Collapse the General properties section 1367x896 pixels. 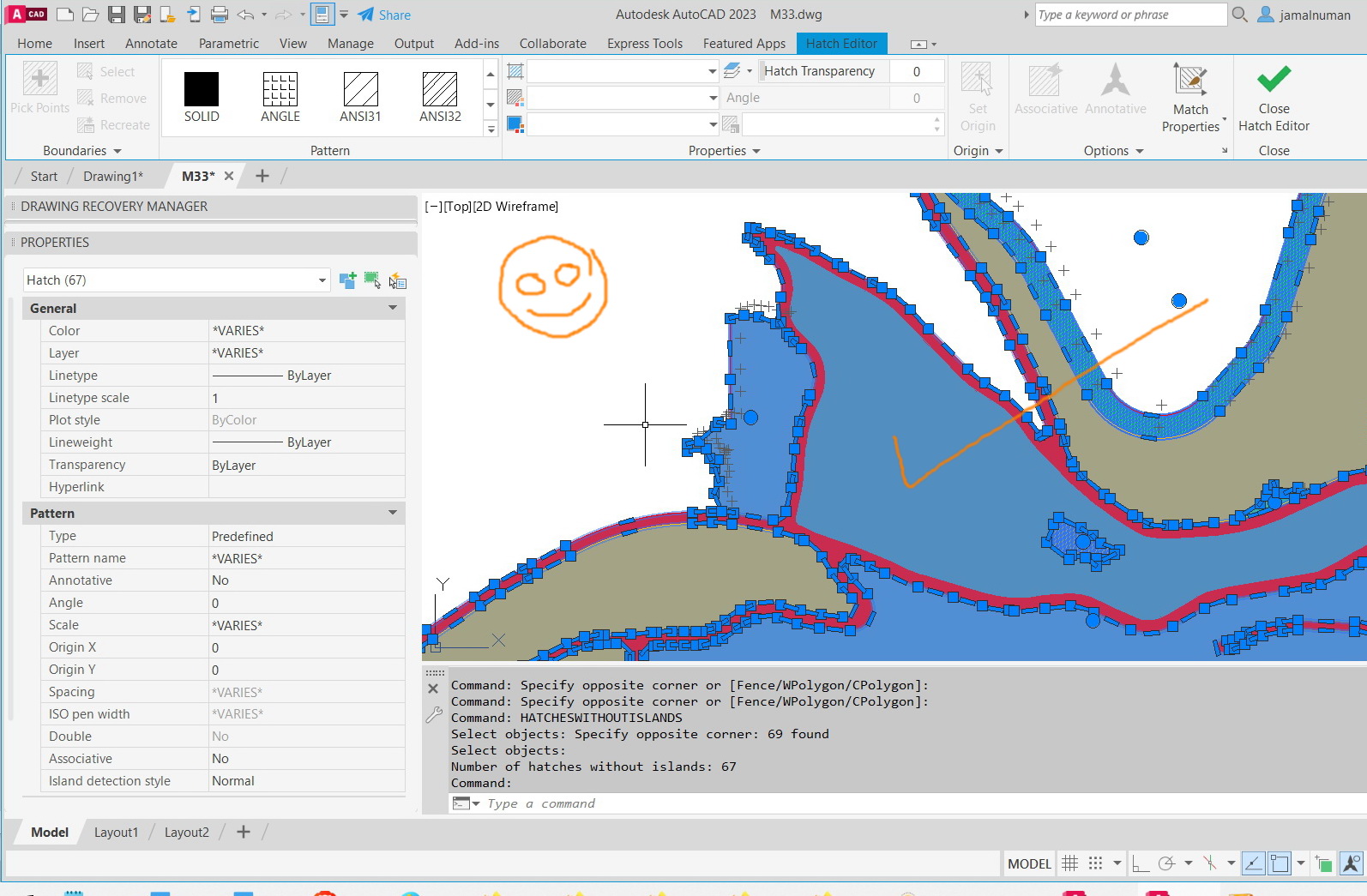point(393,308)
